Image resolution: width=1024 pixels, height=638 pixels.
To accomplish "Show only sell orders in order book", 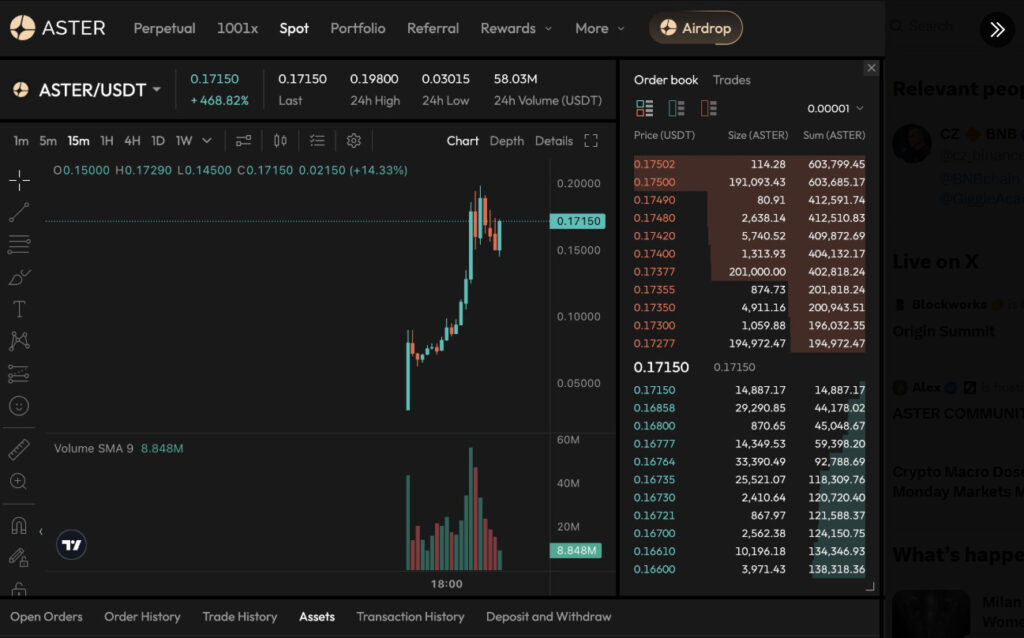I will [x=709, y=108].
